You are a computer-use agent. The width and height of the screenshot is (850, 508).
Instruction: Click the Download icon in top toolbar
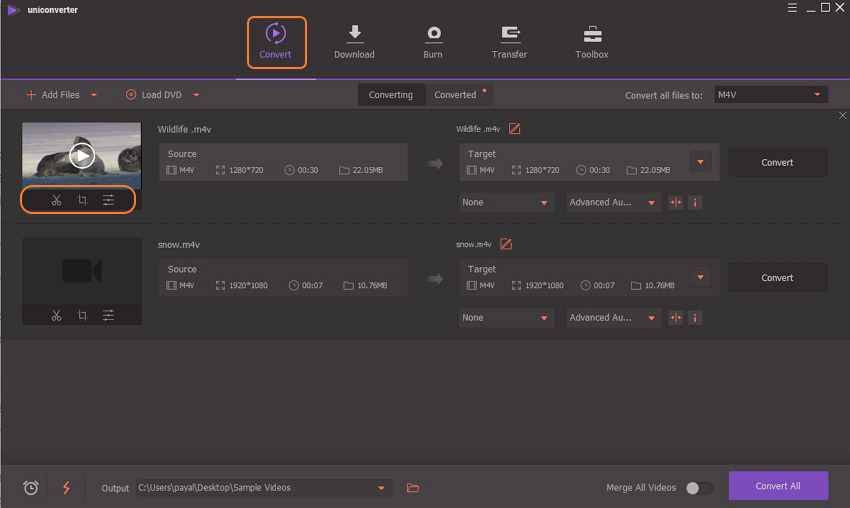354,41
